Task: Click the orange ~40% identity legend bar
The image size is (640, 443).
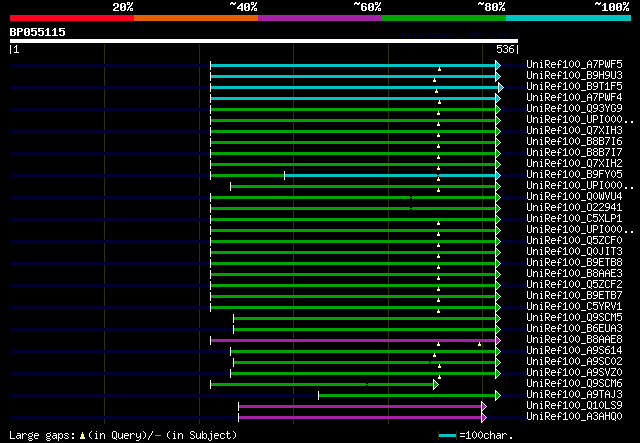Action: (x=196, y=18)
